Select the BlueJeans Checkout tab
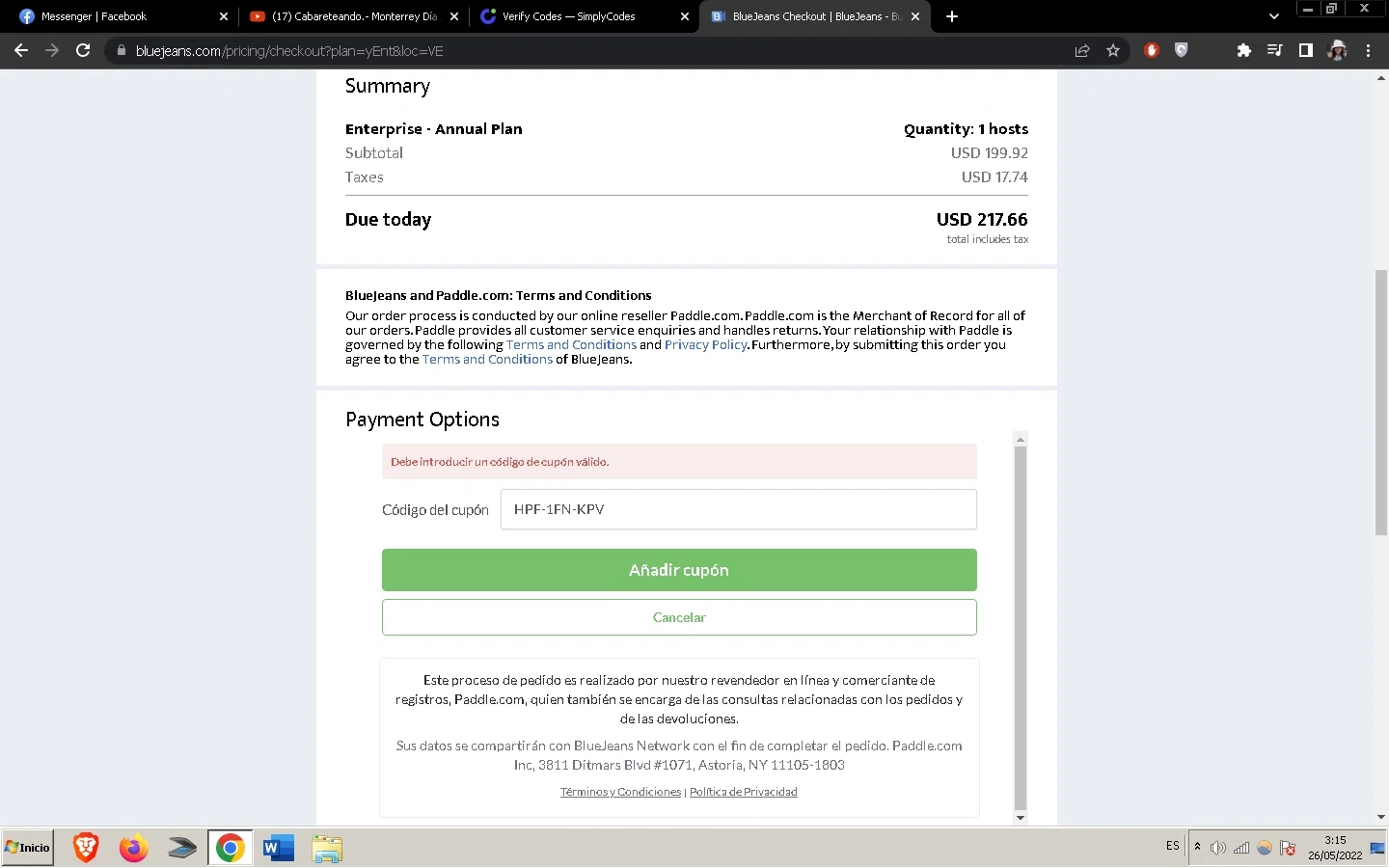1389x868 pixels. coord(816,16)
